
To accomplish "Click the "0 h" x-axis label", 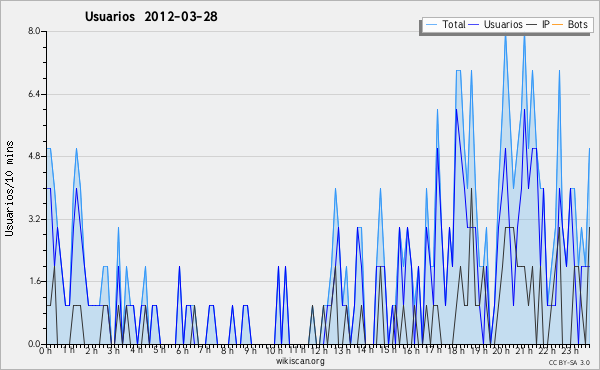I will 46,351.
